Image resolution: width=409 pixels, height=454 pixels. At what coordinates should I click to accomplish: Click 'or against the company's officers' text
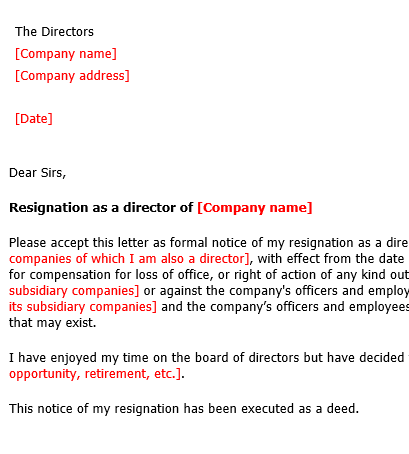pyautogui.click(x=240, y=291)
